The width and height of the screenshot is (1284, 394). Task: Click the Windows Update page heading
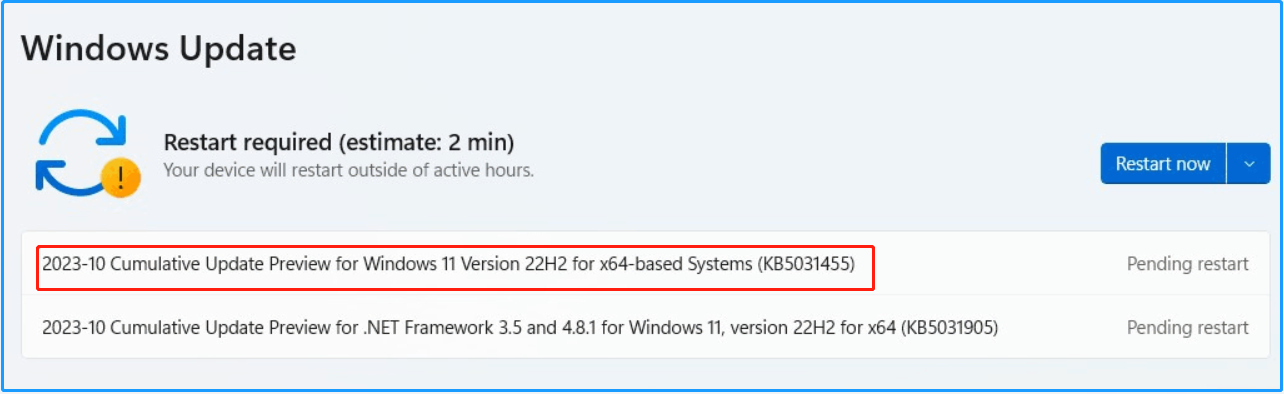pos(158,49)
